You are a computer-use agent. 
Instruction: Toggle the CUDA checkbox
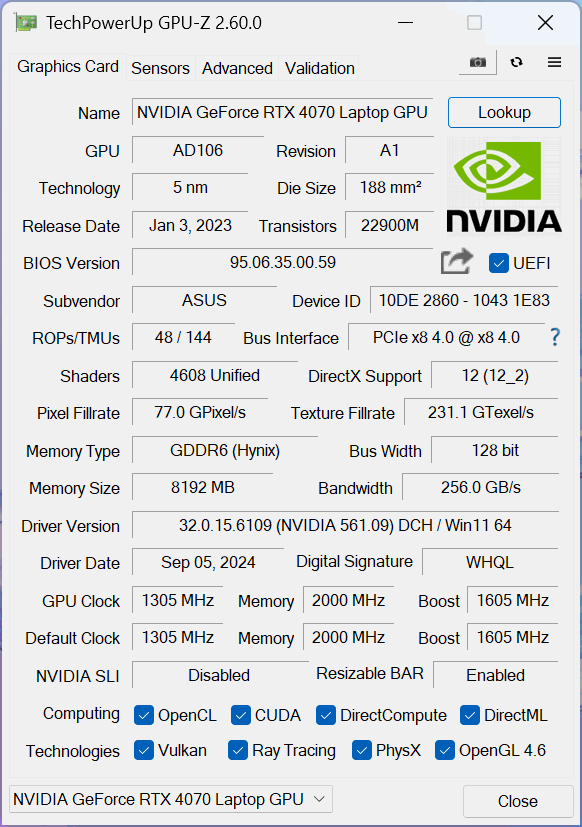(x=241, y=715)
